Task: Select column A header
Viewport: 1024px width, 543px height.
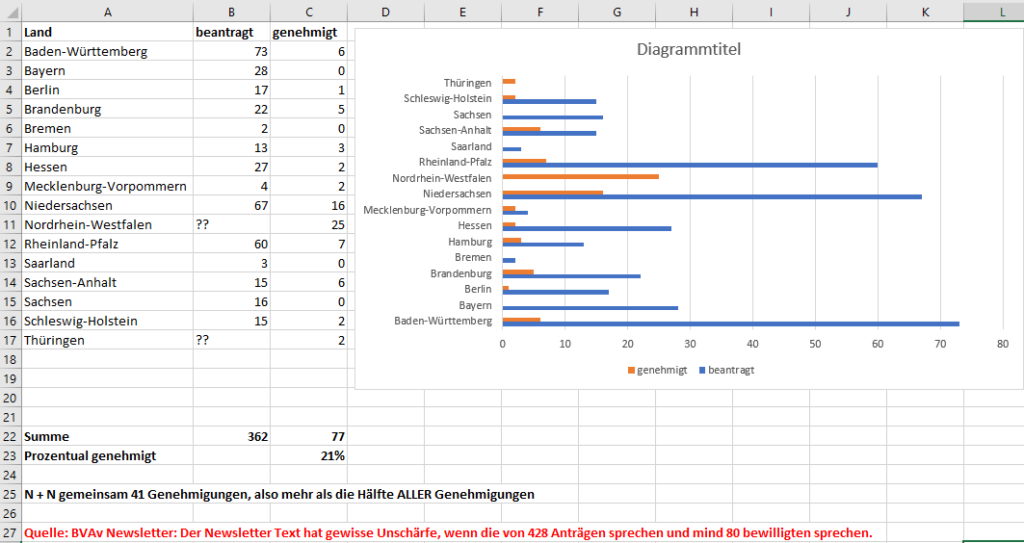Action: (107, 11)
